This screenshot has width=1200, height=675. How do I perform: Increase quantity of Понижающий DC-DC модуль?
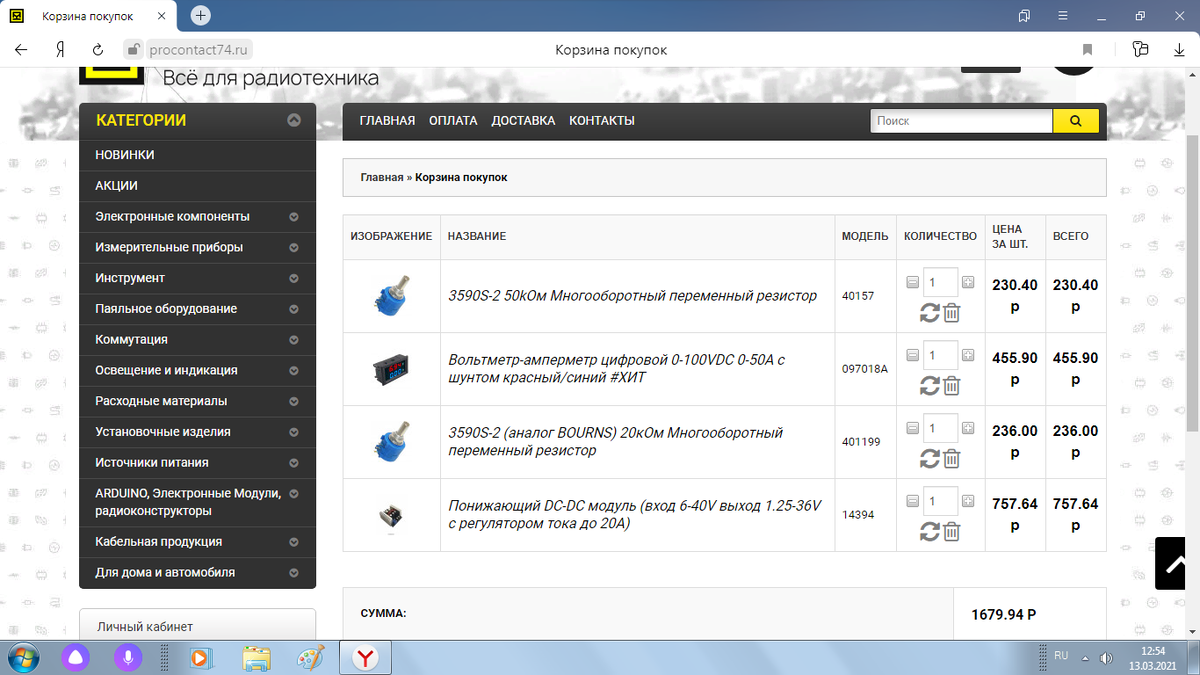[967, 501]
